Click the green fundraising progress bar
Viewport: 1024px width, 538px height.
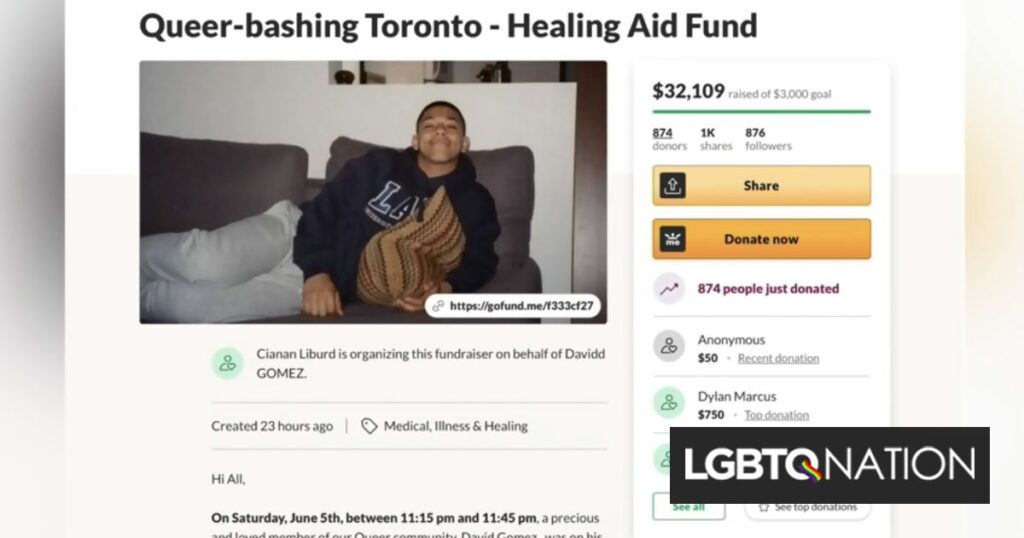(x=761, y=112)
